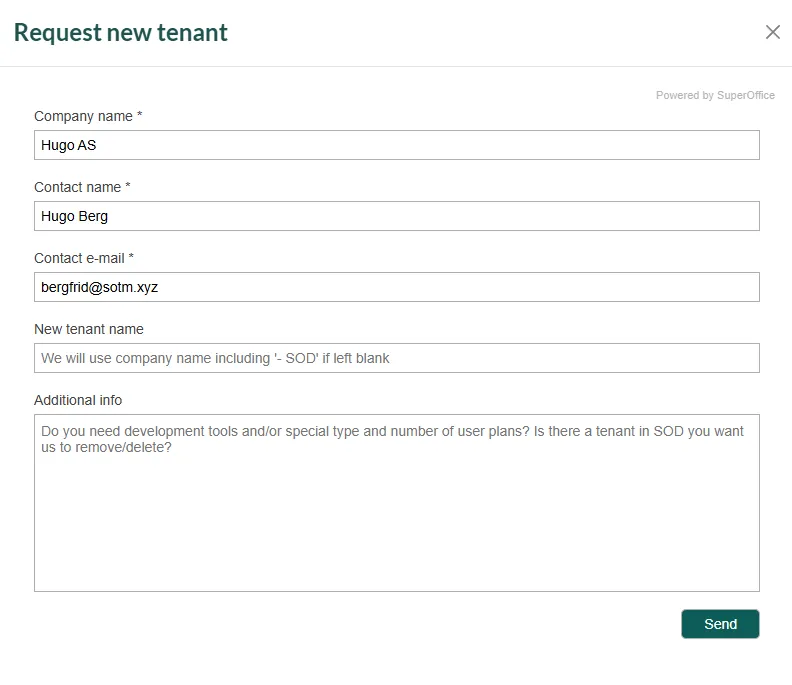
Task: Focus the Company name input field
Action: click(396, 145)
